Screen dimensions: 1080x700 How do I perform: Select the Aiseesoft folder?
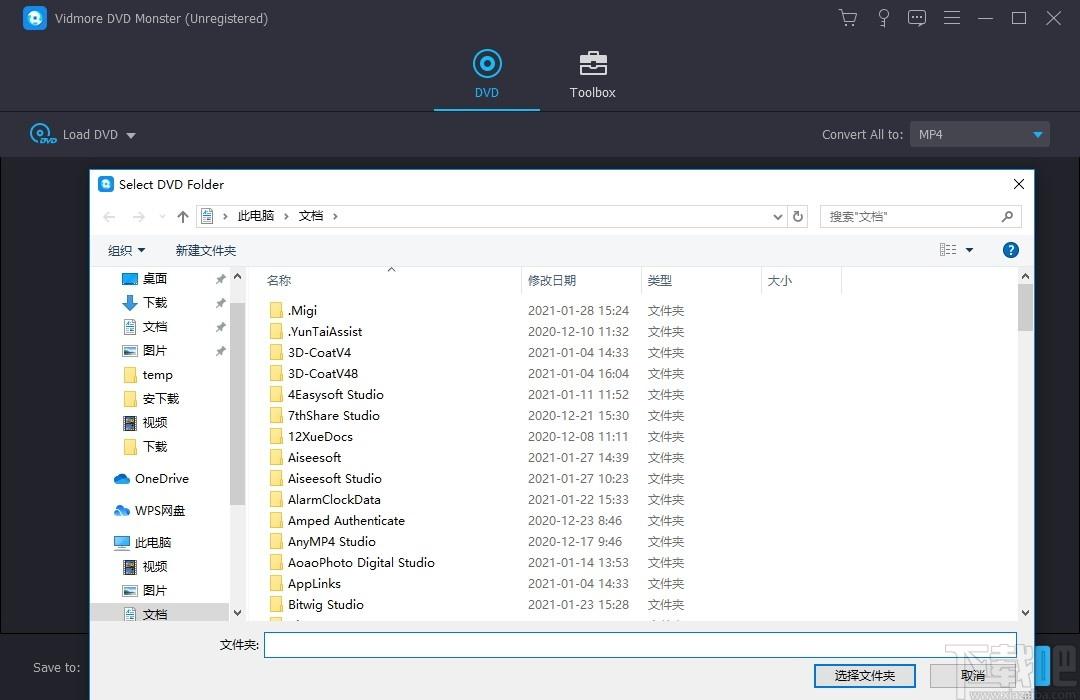(x=314, y=457)
